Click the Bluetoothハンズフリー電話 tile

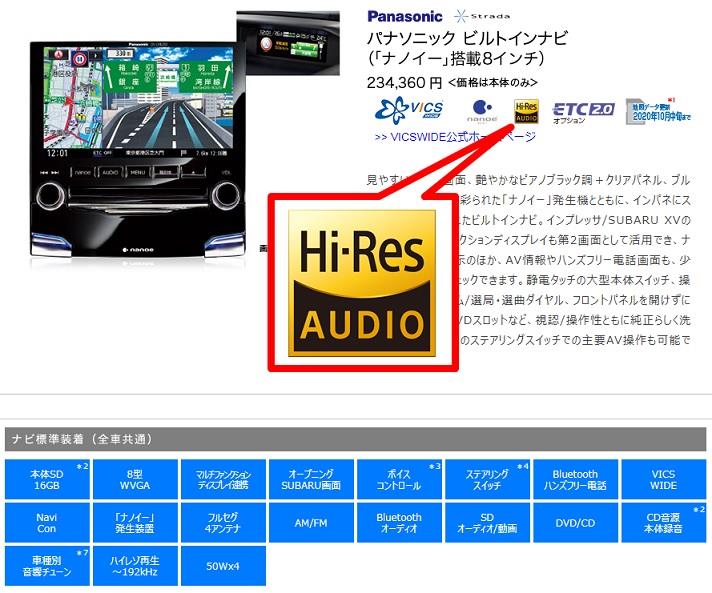pyautogui.click(x=576, y=479)
